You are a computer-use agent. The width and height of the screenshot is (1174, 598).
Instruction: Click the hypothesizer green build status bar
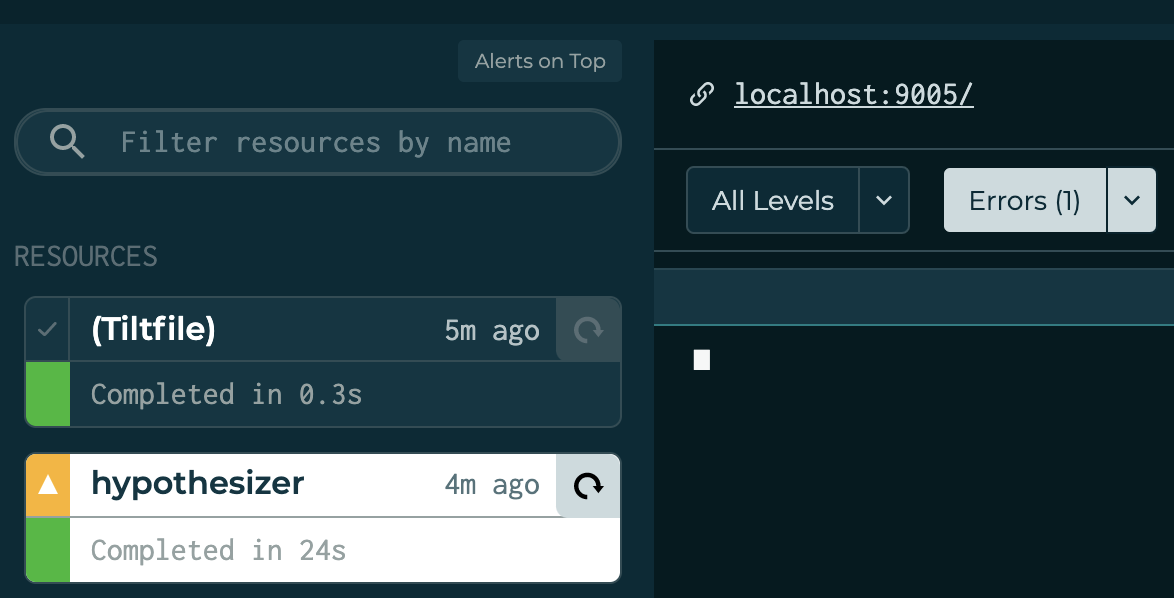[x=48, y=549]
